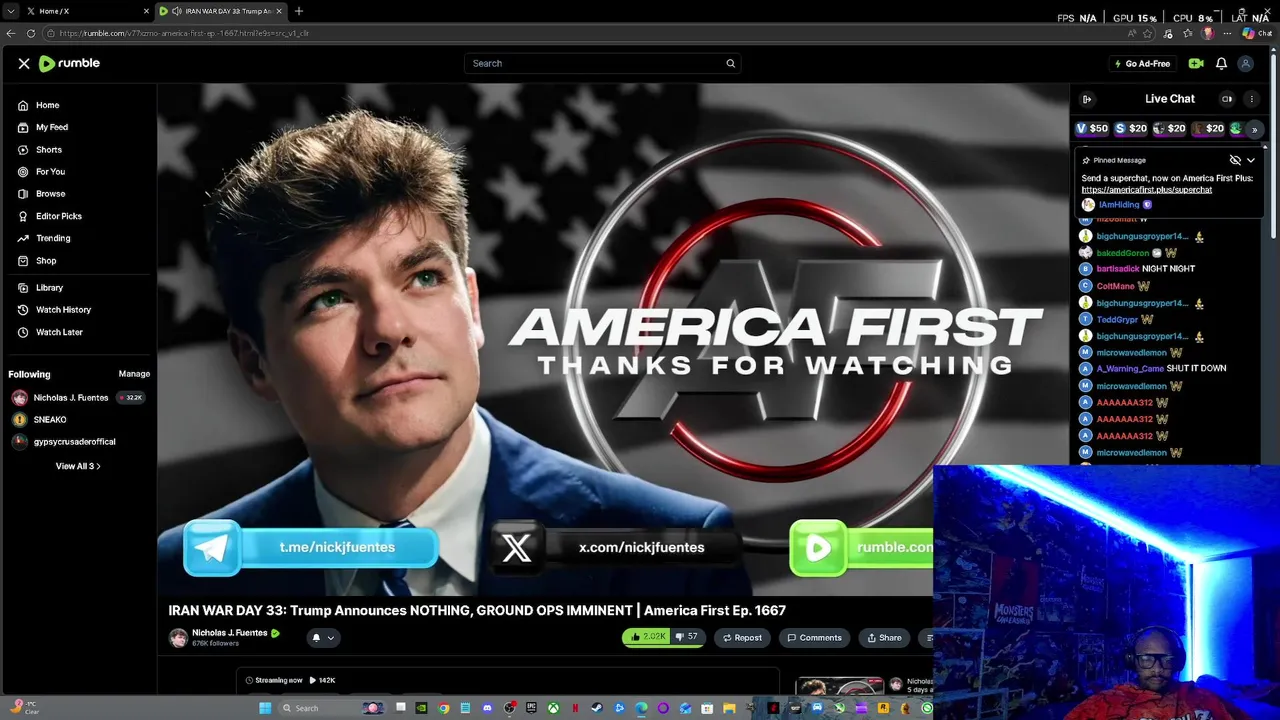1280x720 pixels.
Task: Expand View All 3 followed channels
Action: tap(78, 466)
